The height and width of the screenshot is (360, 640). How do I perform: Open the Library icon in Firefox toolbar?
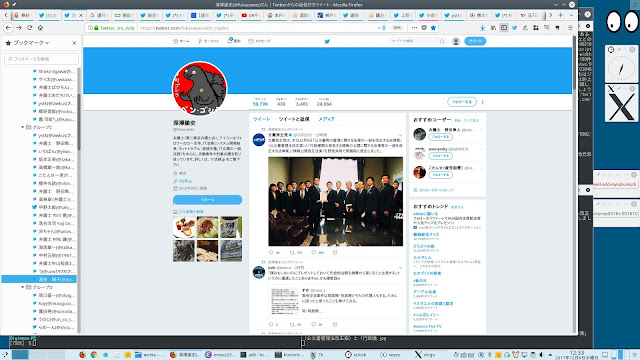(x=493, y=28)
